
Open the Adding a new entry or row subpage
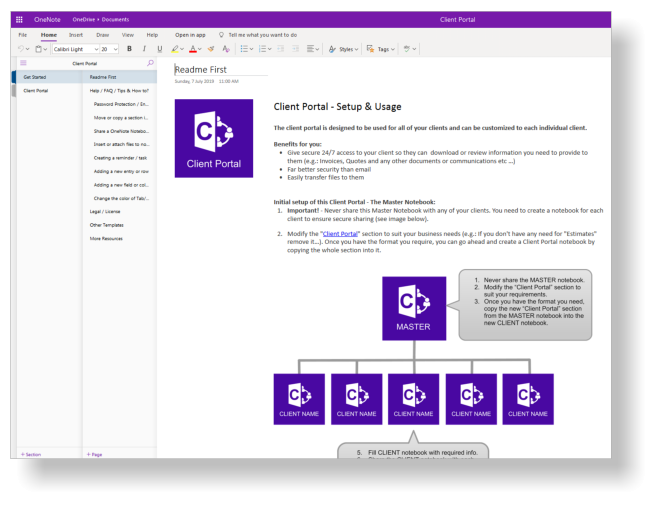tap(120, 171)
